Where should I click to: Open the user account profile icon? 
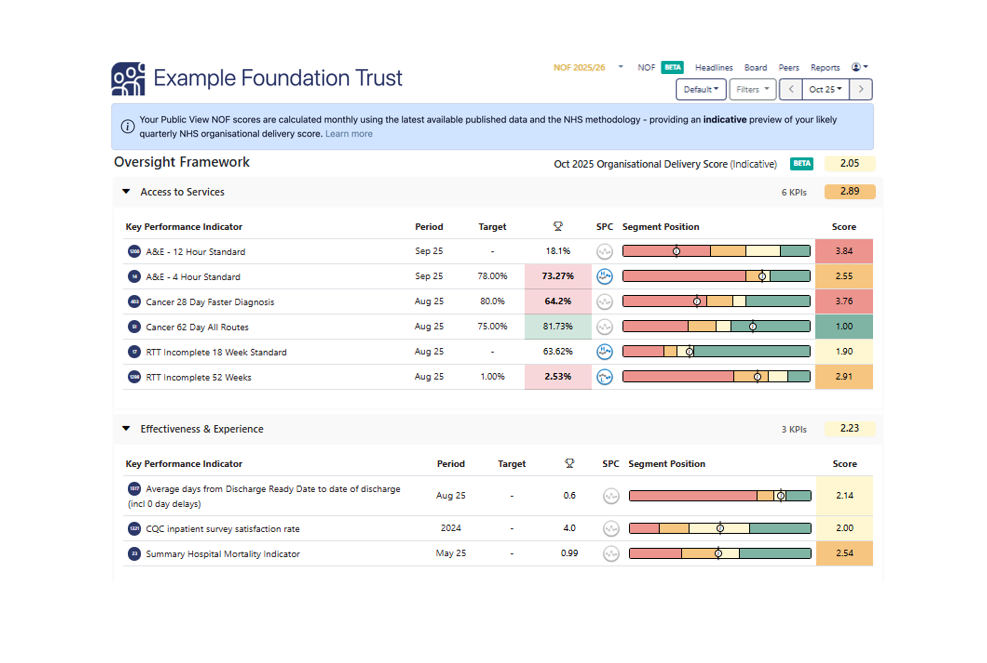[x=857, y=68]
